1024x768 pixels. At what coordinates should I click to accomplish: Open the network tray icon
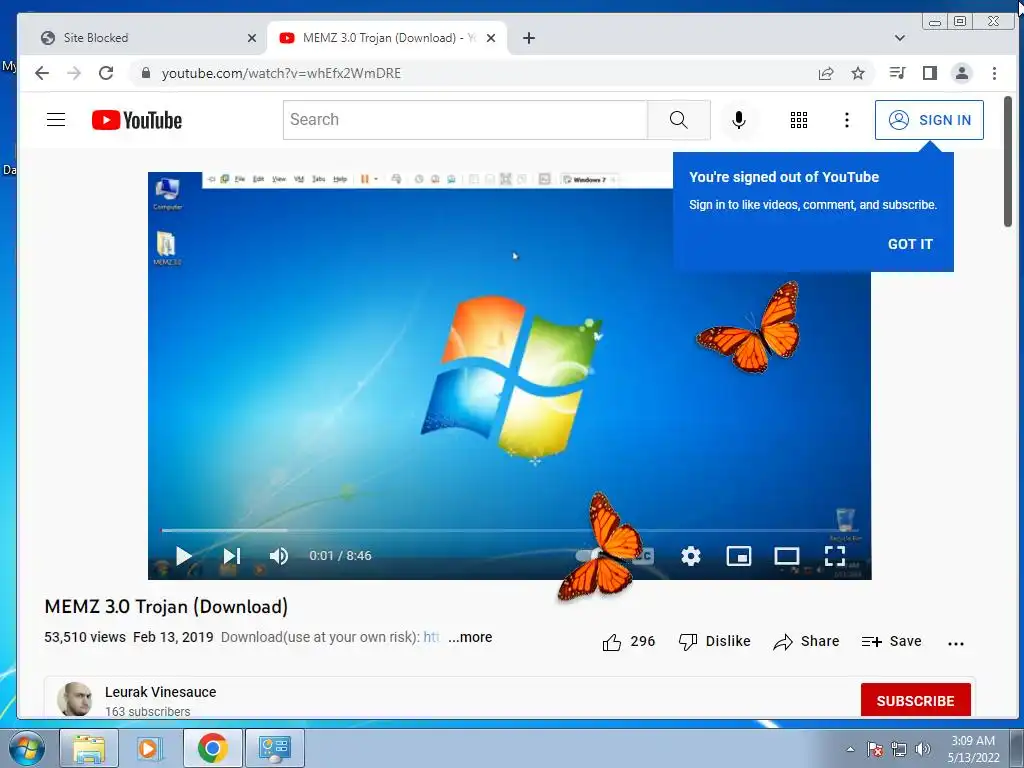(899, 749)
